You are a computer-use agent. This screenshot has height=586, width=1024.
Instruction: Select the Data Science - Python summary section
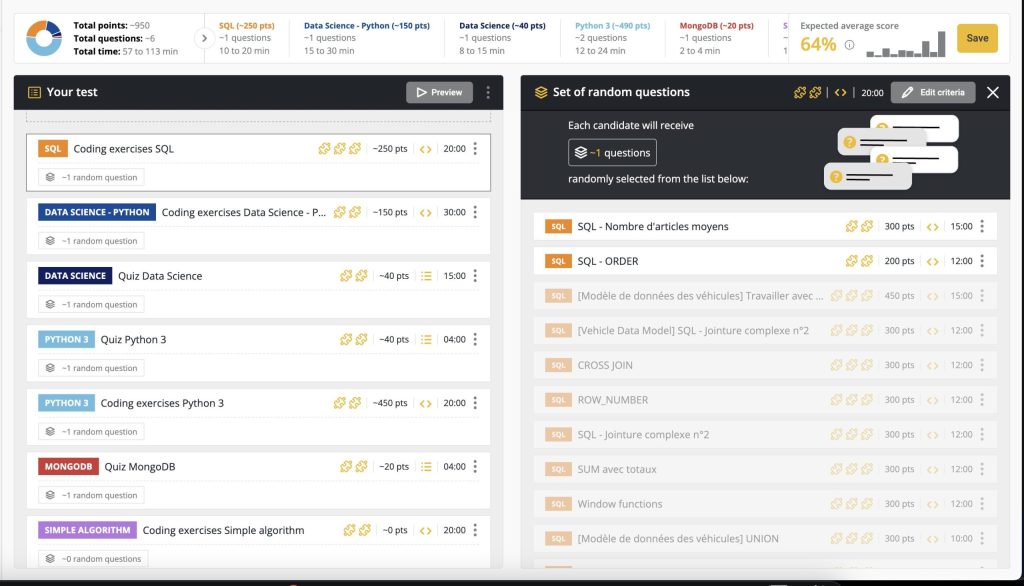pyautogui.click(x=366, y=38)
